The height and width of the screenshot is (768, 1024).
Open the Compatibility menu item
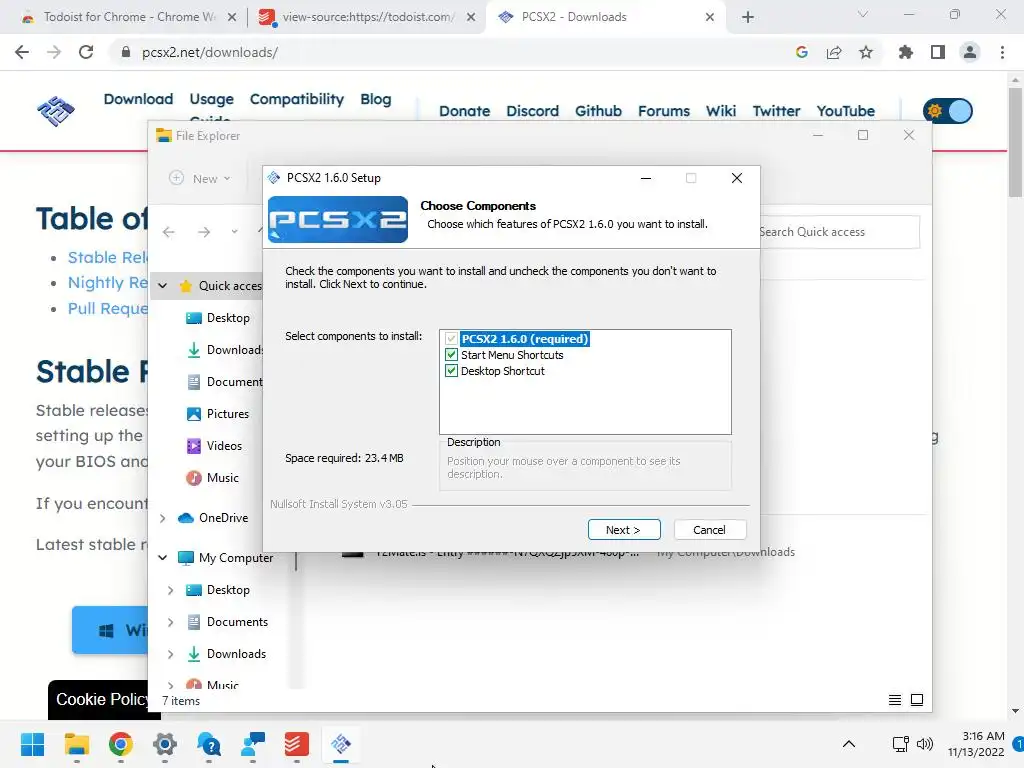[x=296, y=99]
